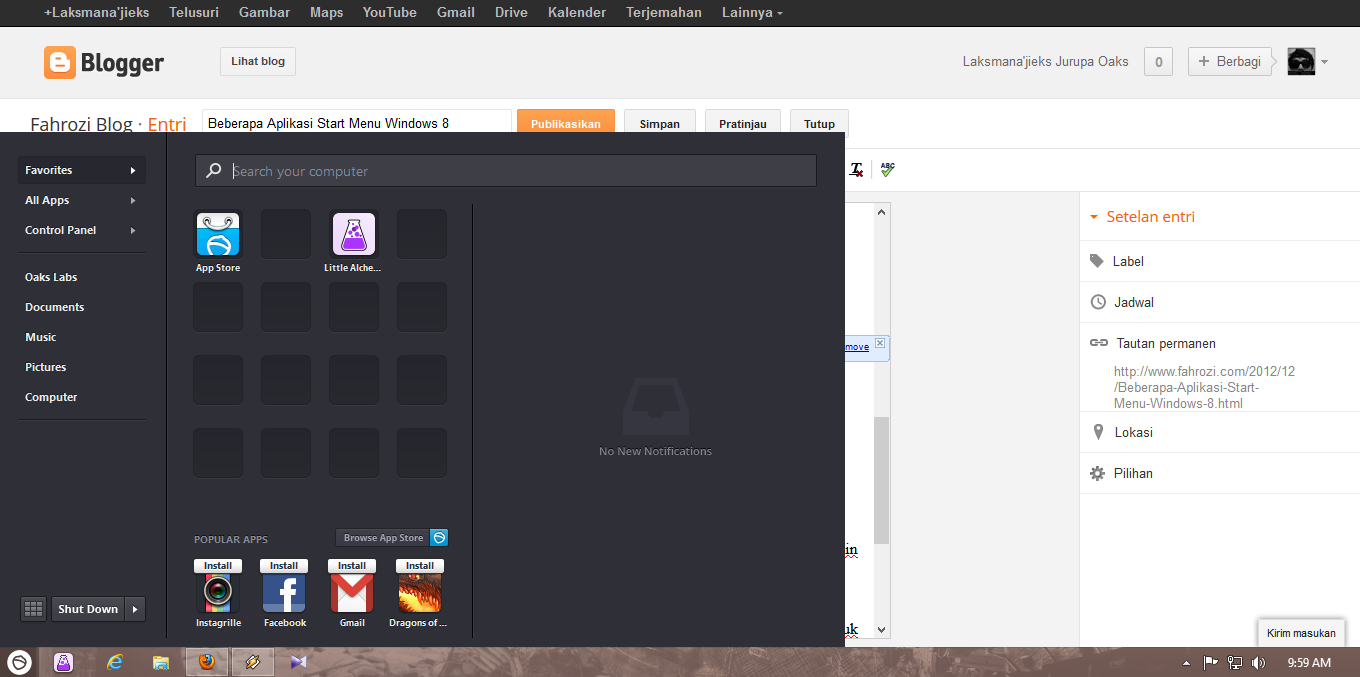Click Publikasikan to publish the post

coord(566,123)
